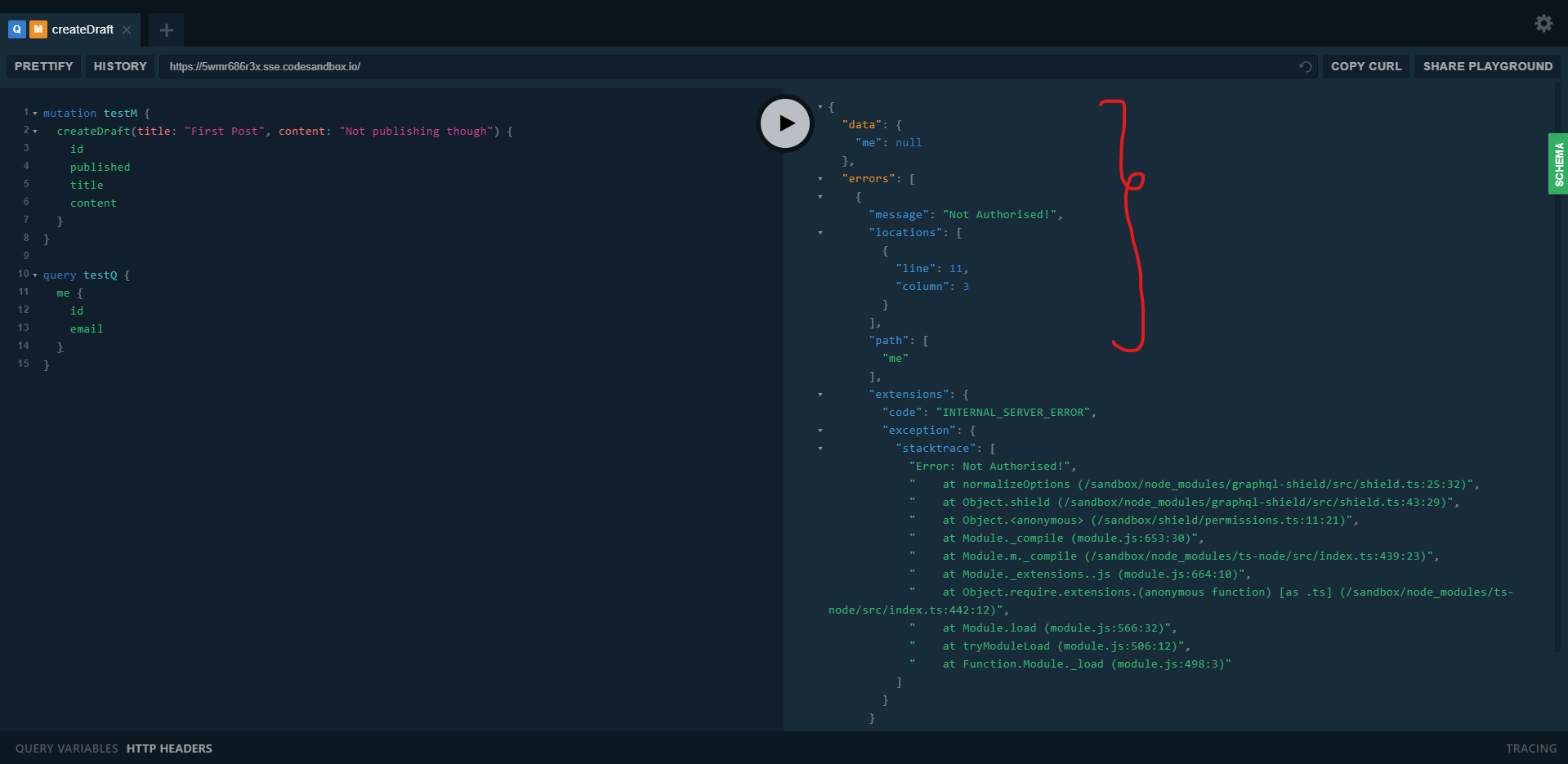The image size is (1568, 764).
Task: Open the TRACING panel
Action: coord(1531,748)
